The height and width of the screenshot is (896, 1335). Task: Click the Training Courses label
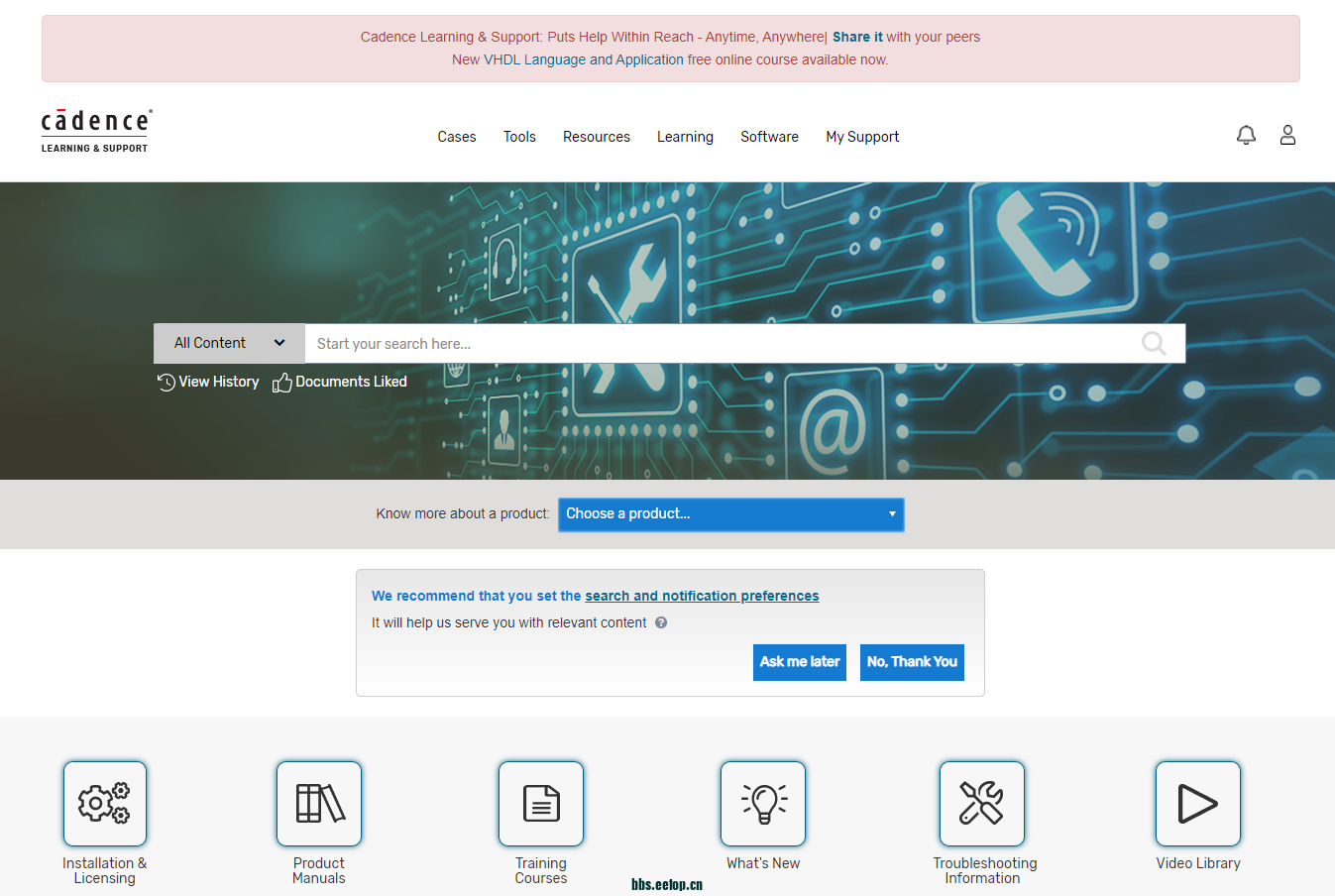(541, 870)
